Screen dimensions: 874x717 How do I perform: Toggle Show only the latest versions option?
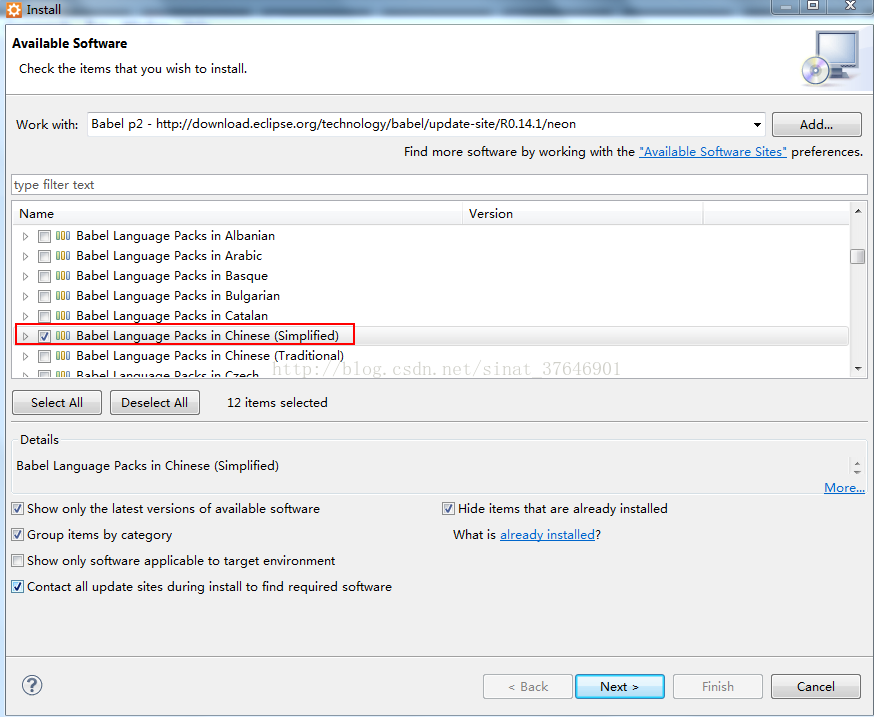pyautogui.click(x=18, y=508)
